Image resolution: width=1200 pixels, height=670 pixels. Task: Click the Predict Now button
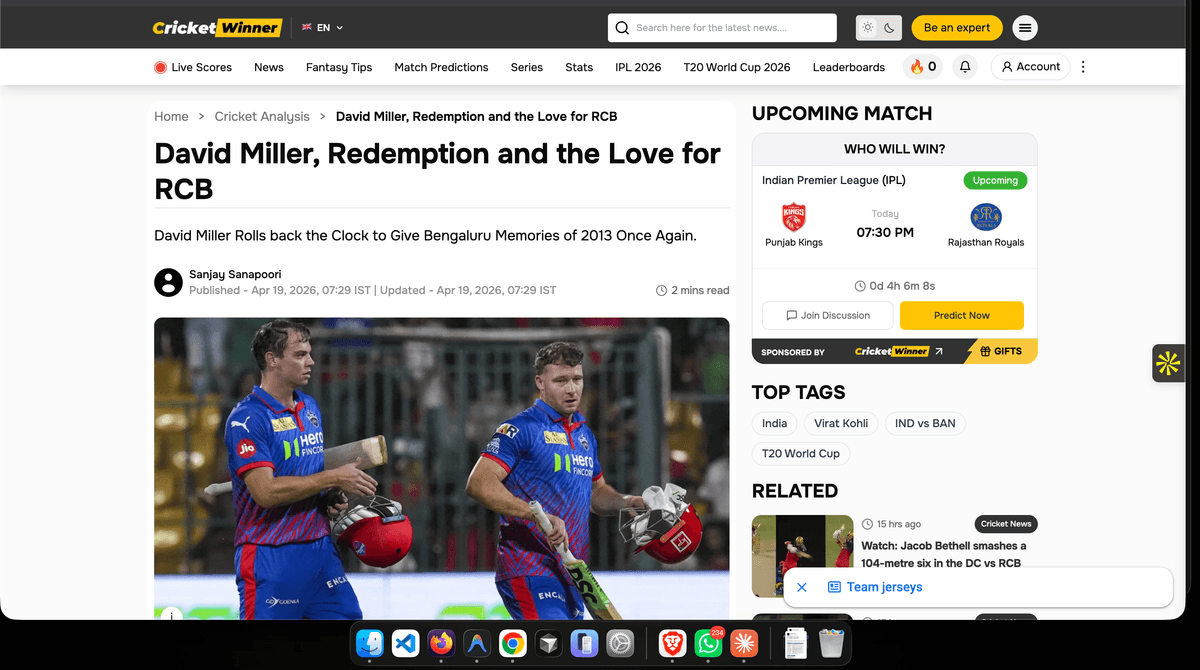(962, 315)
